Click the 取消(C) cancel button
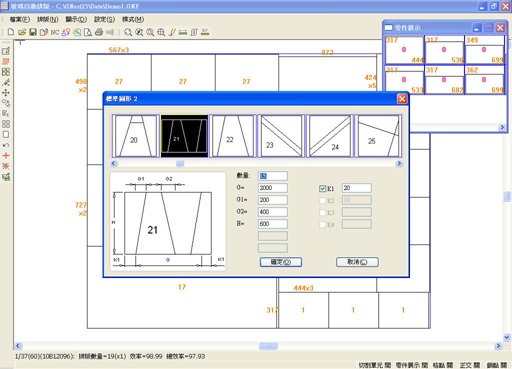512x369 pixels. (x=357, y=262)
